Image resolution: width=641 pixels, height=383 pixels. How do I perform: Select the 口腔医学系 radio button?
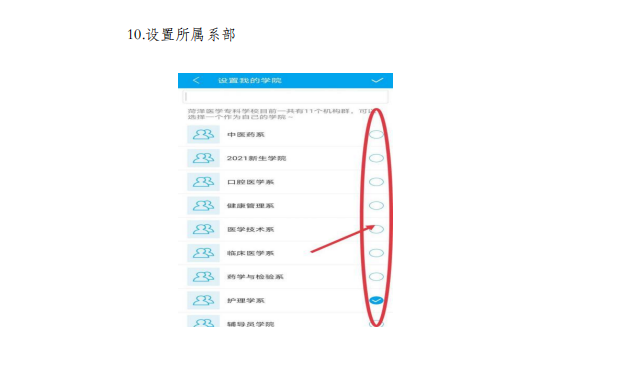[x=376, y=182]
